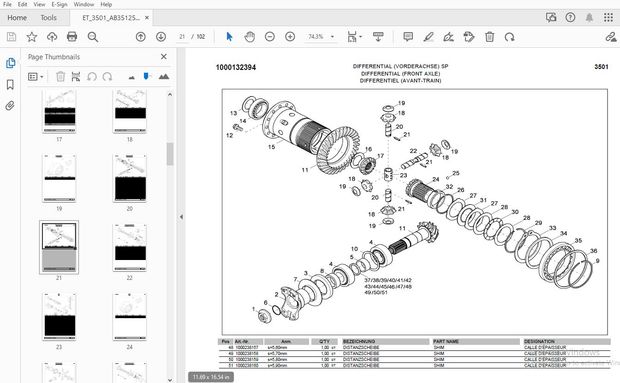Close the ET_3501 document tab
Image resolution: width=620 pixels, height=383 pixels.
coord(147,18)
